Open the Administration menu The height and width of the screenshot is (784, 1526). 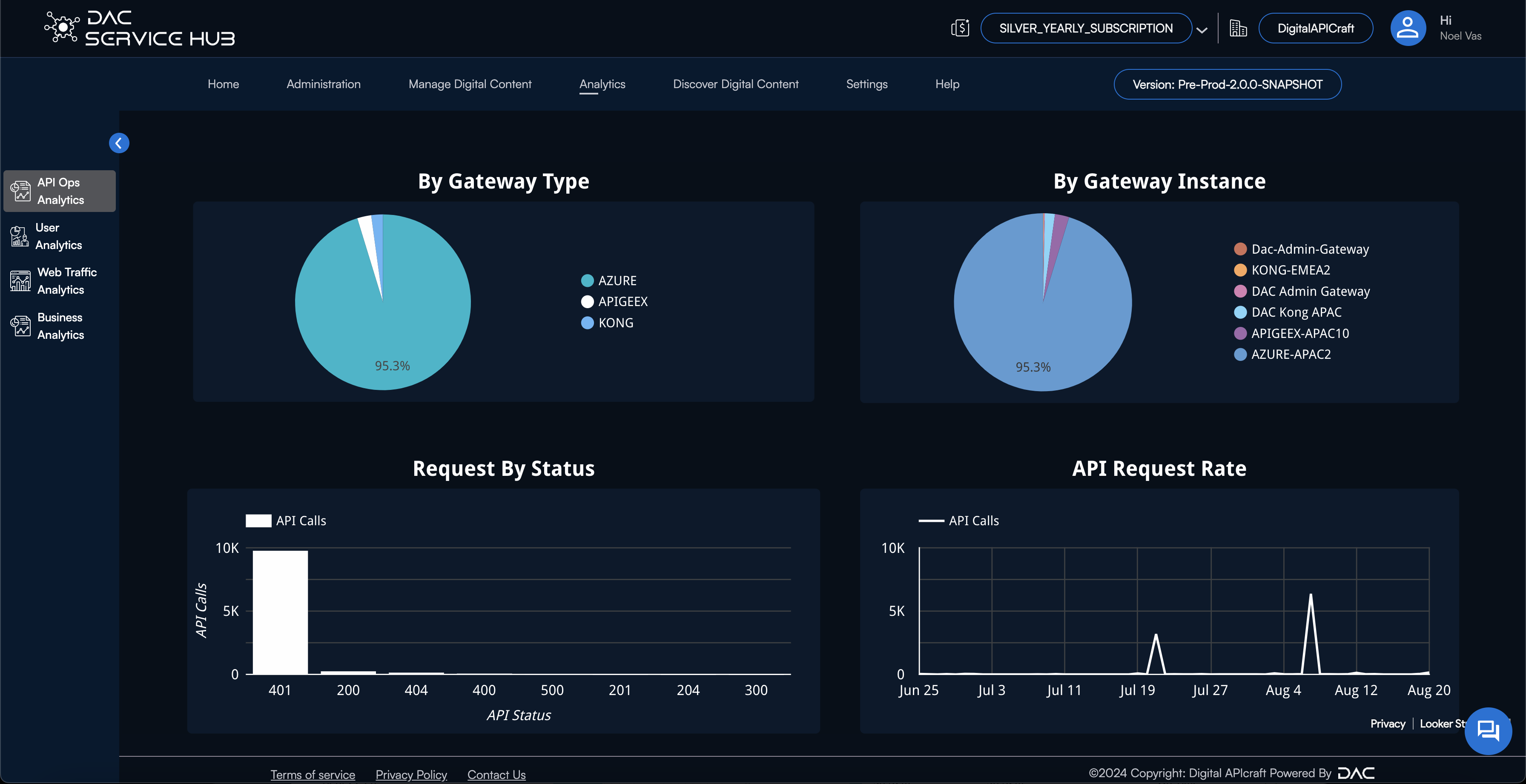point(324,84)
